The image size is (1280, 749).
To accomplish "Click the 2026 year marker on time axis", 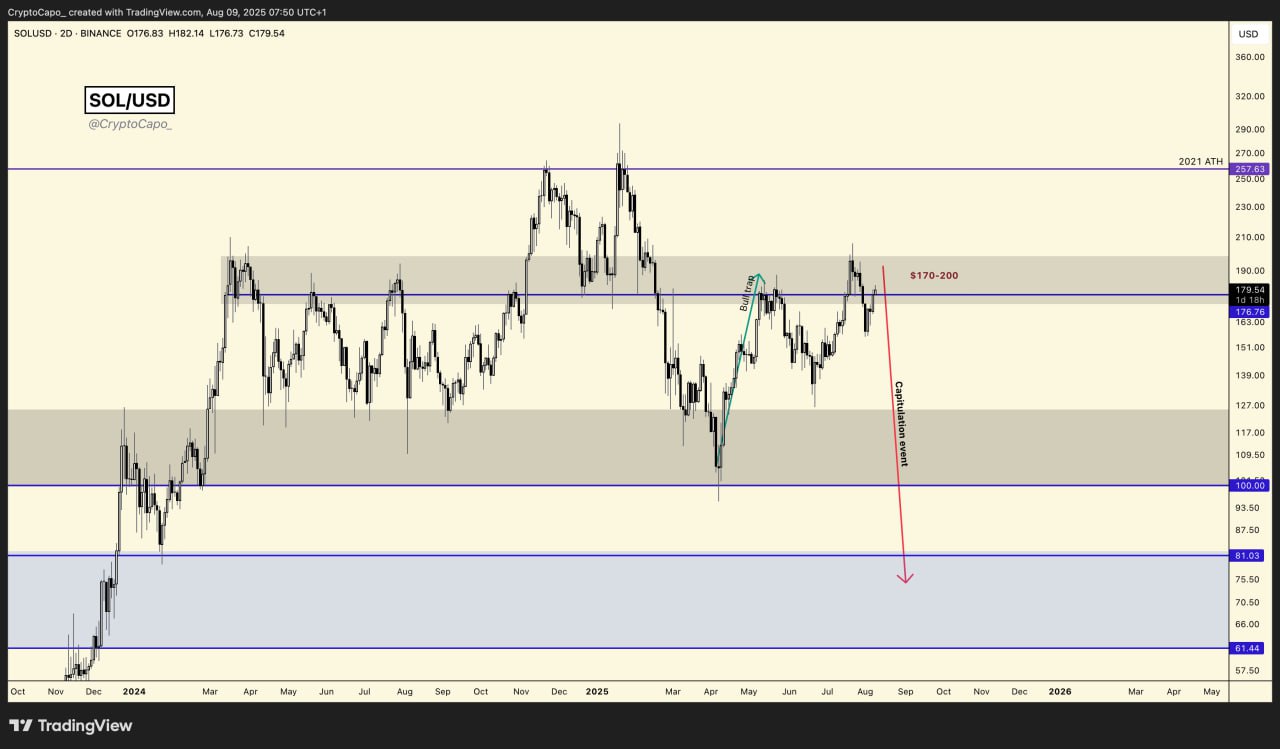I will coord(1059,691).
